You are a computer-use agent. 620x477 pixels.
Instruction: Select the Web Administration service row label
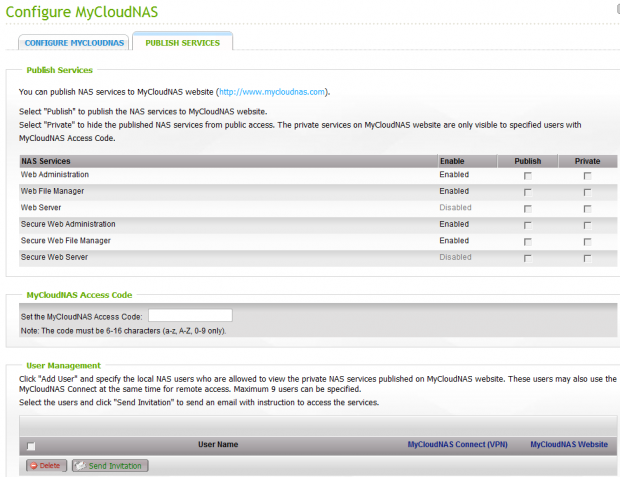pyautogui.click(x=55, y=174)
